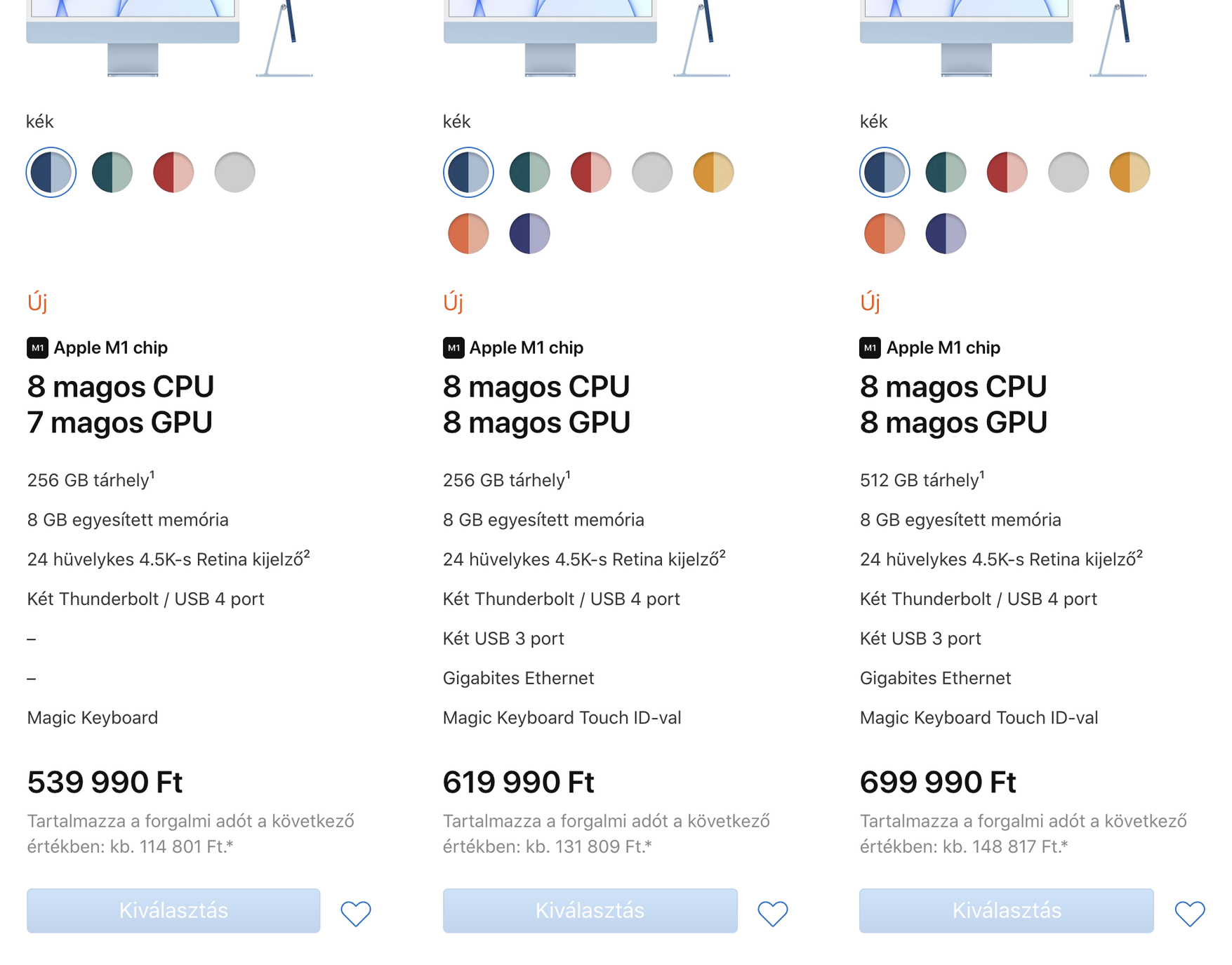Pick the orange color on the 512 GB iMac
The width and height of the screenshot is (1232, 965).
click(x=885, y=234)
